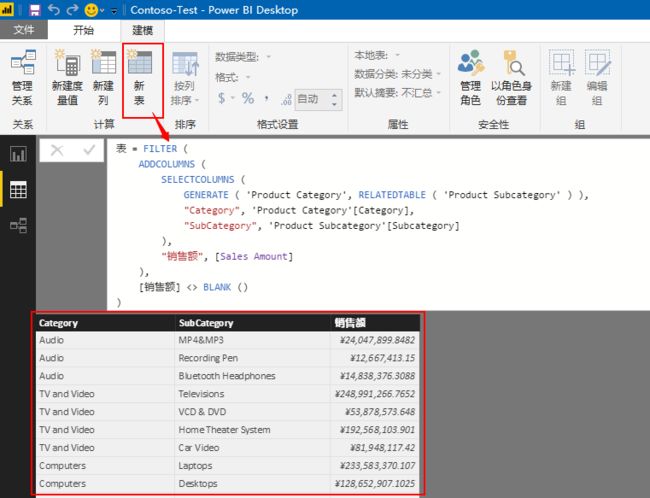The image size is (650, 498).
Task: Click the ¥128,652,907.1025 value
Action: point(375,483)
